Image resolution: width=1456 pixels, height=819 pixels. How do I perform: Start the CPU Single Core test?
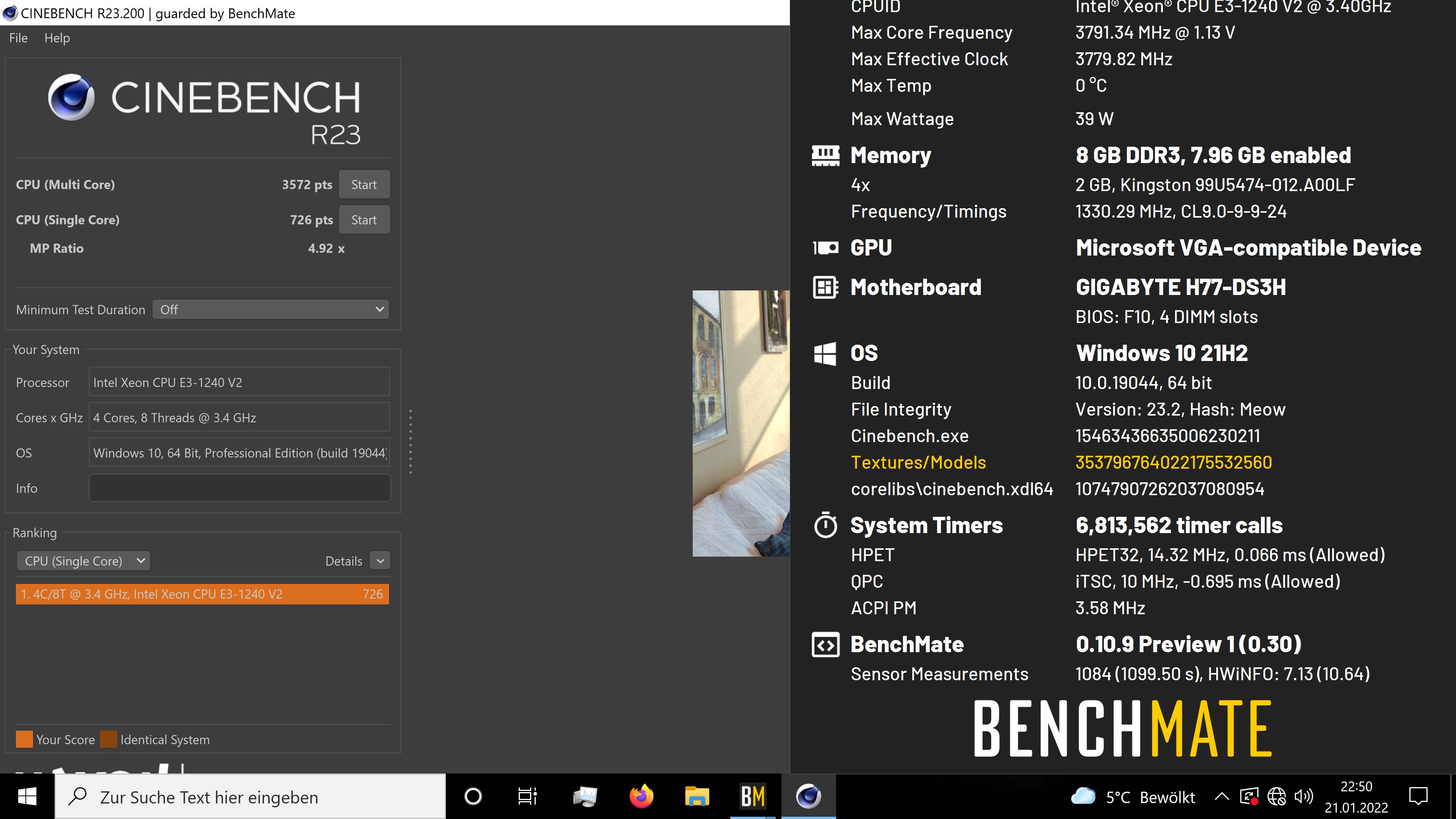tap(364, 220)
